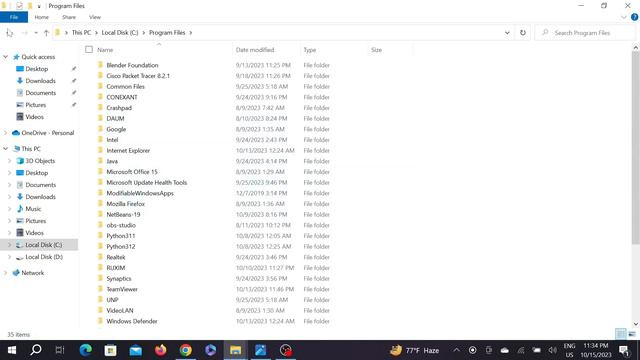The width and height of the screenshot is (640, 360).
Task: Refresh the Program Files folder view
Action: (523, 33)
